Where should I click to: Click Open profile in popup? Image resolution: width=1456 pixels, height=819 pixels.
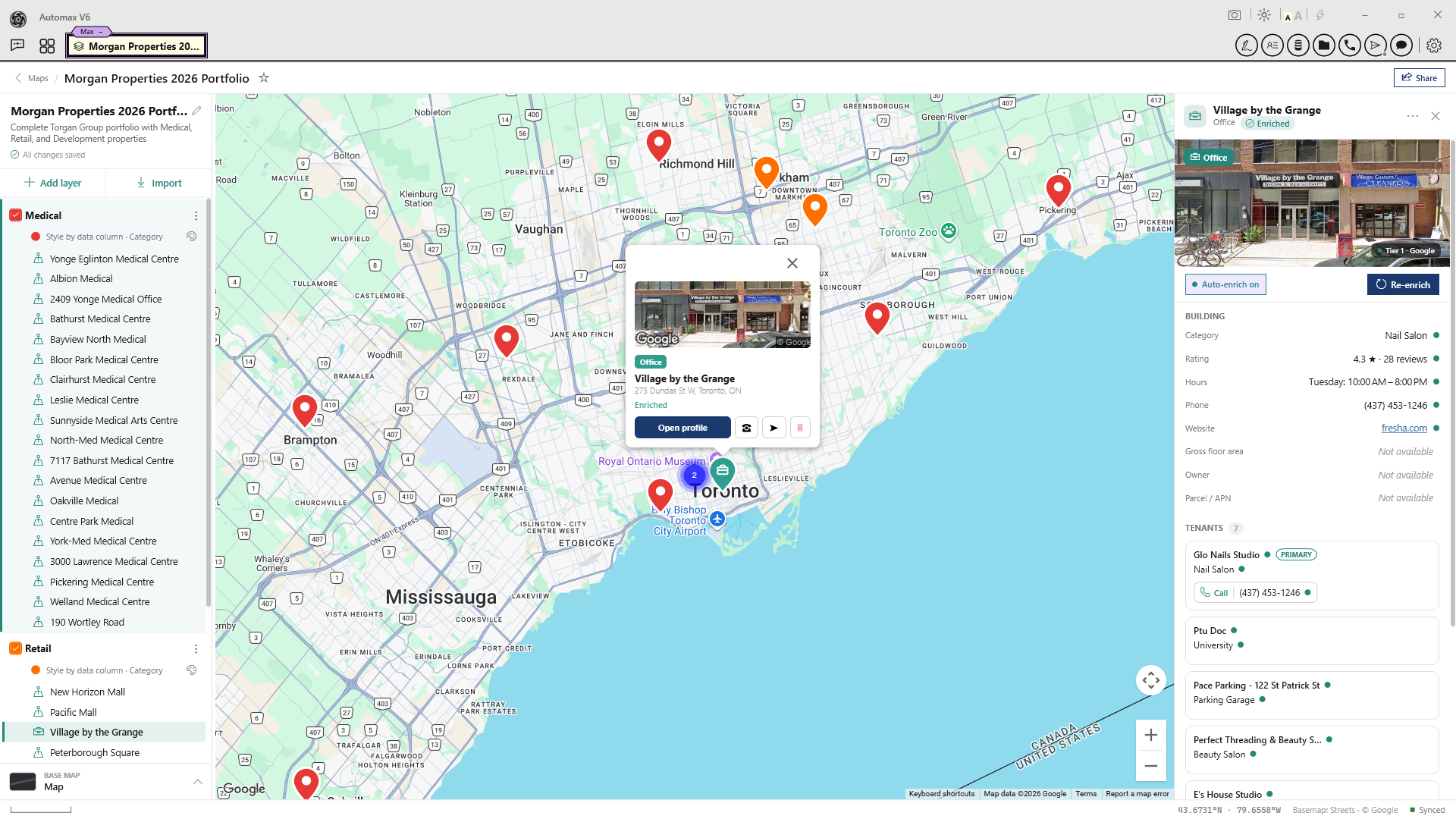[x=682, y=428]
